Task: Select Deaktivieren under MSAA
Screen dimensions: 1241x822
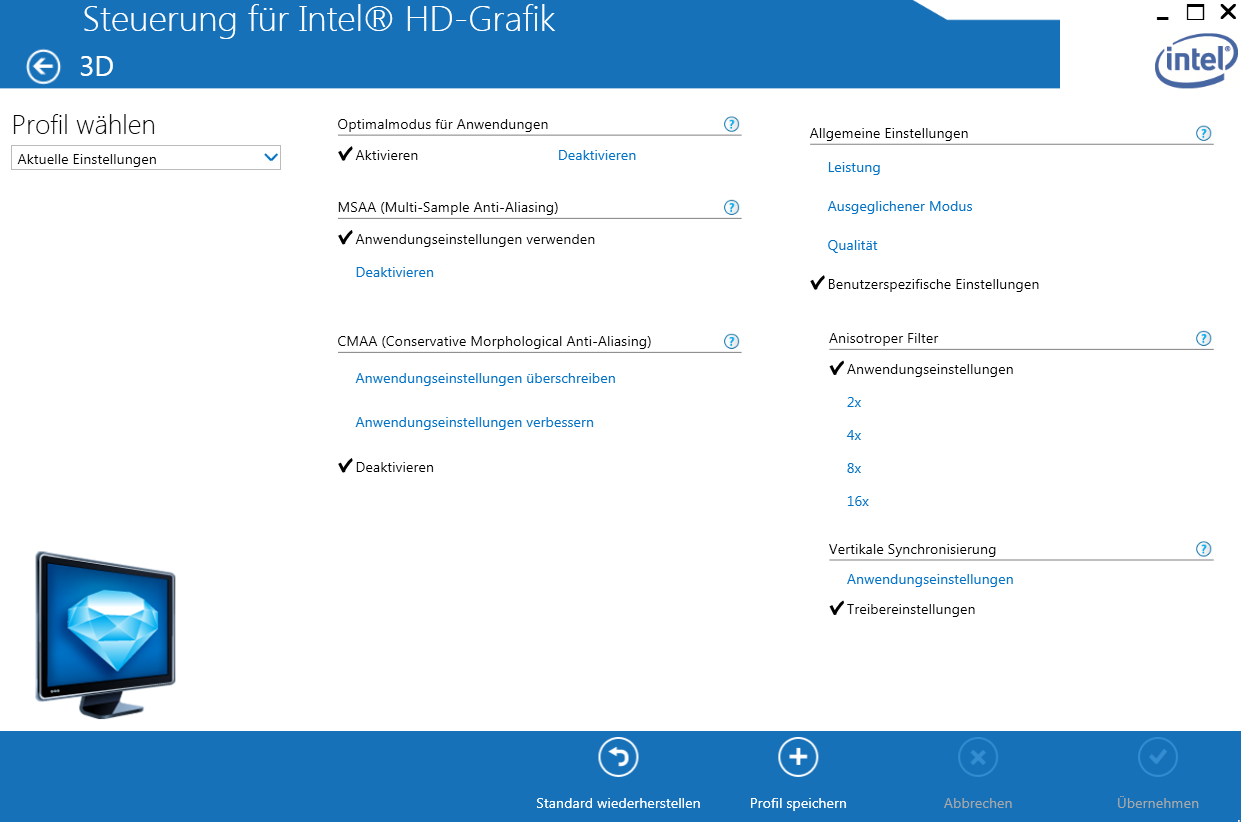Action: tap(395, 272)
